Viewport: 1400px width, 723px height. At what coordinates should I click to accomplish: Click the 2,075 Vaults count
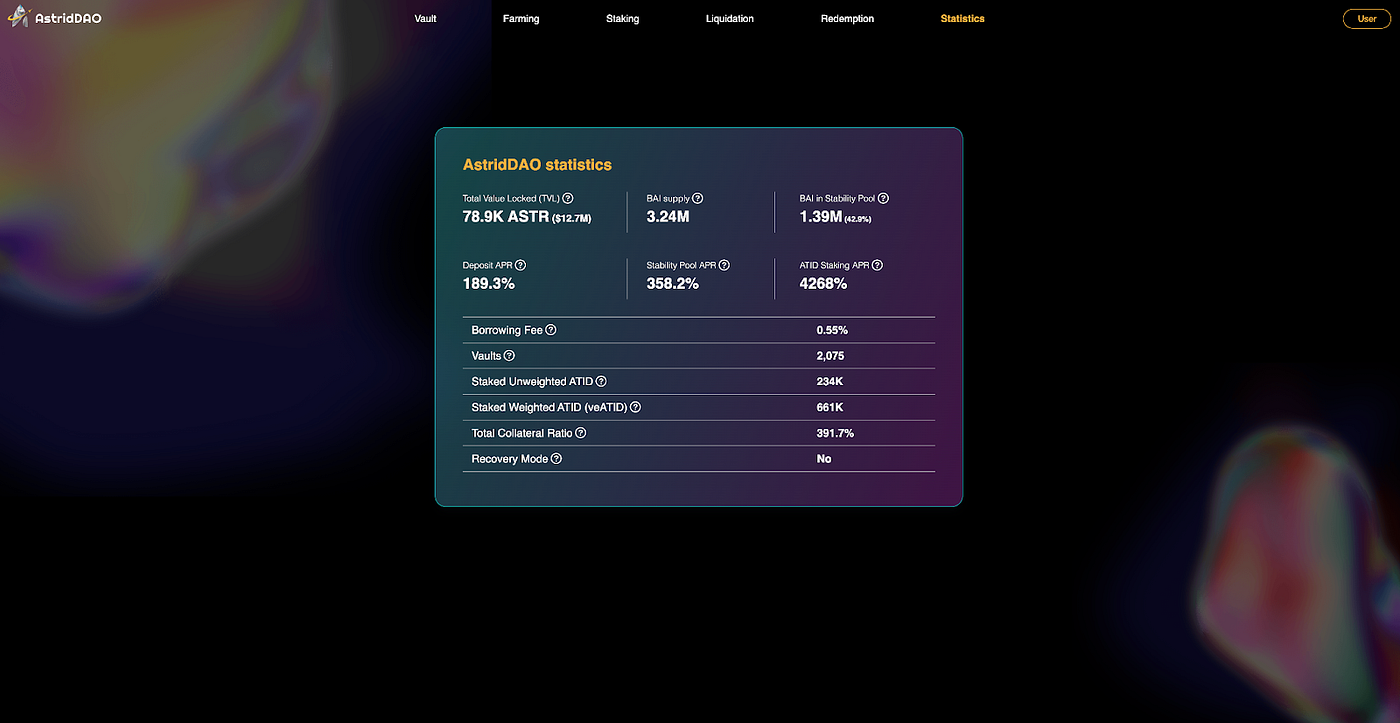tap(831, 356)
